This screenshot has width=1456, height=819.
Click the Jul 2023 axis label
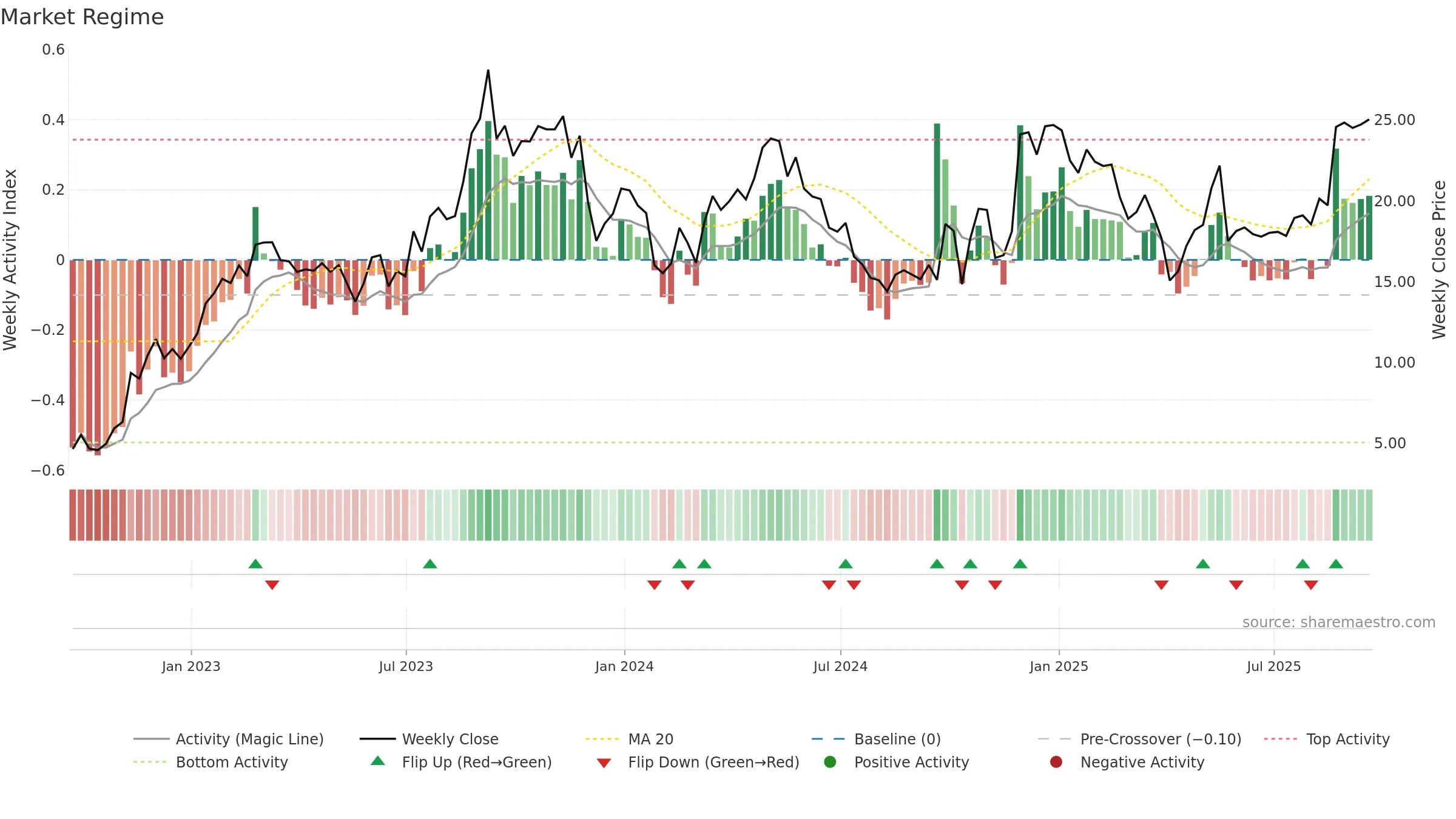(x=406, y=666)
